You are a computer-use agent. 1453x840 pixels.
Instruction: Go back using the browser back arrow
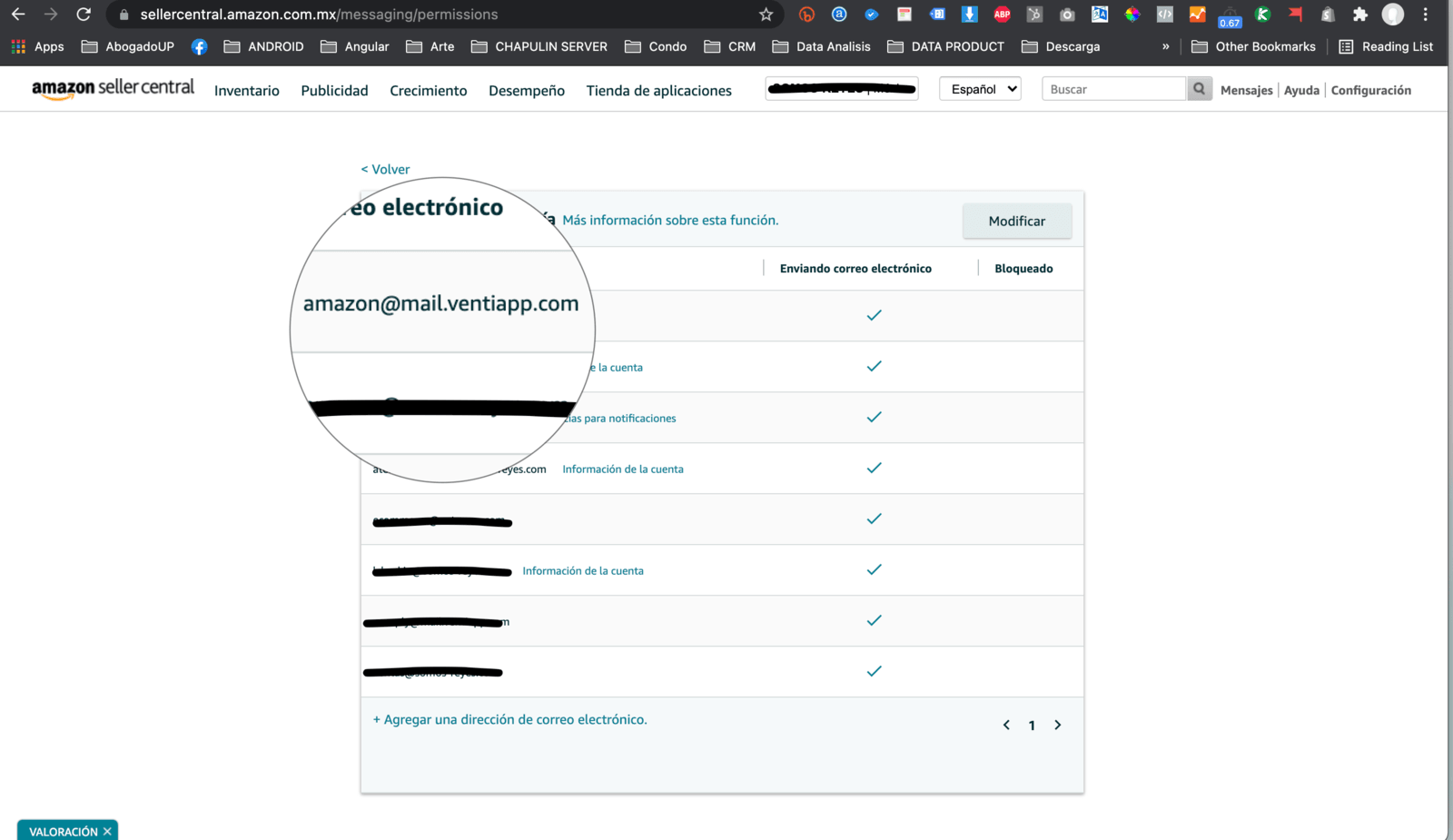click(18, 15)
